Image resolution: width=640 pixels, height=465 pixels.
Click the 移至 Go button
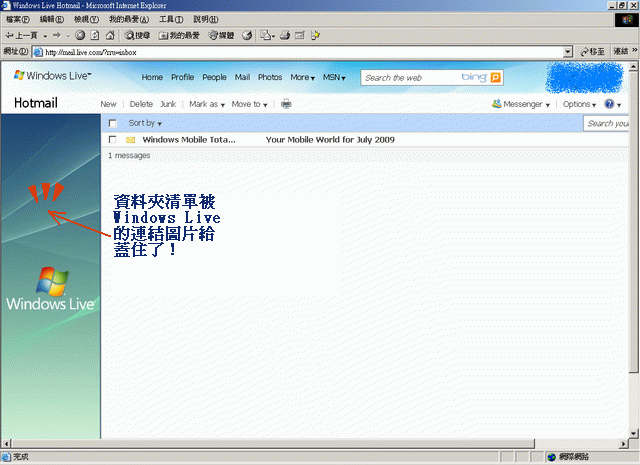point(593,52)
